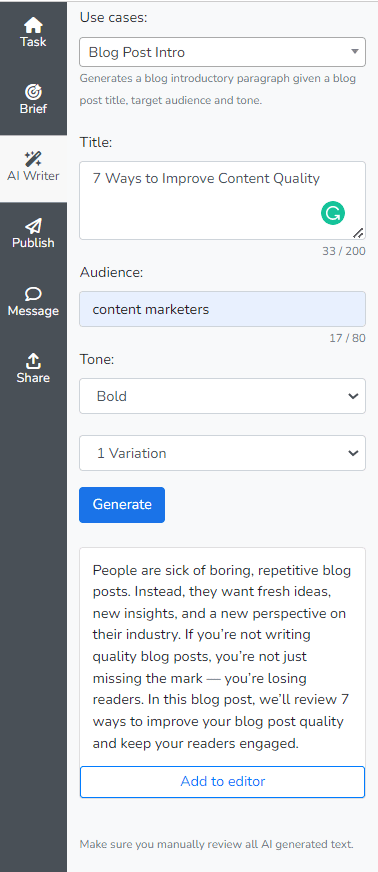Click the 'Publish' sidebar label
The width and height of the screenshot is (378, 872).
pos(33,243)
